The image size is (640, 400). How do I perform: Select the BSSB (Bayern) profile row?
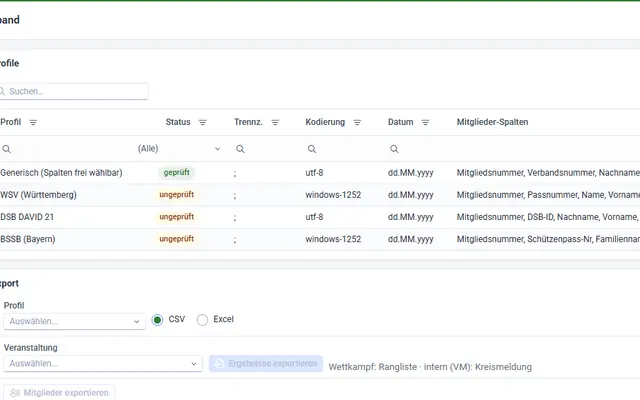click(320, 239)
